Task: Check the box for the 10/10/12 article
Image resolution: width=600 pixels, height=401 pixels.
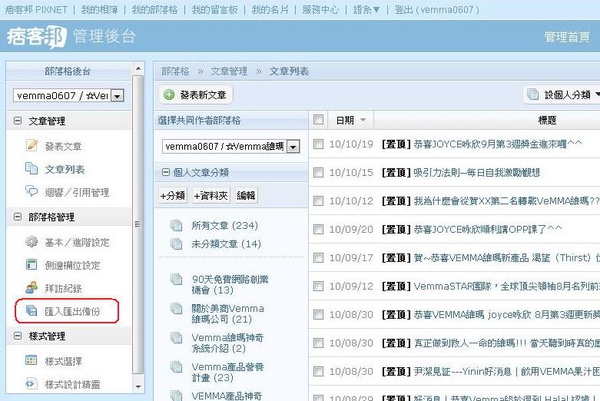Action: (318, 201)
